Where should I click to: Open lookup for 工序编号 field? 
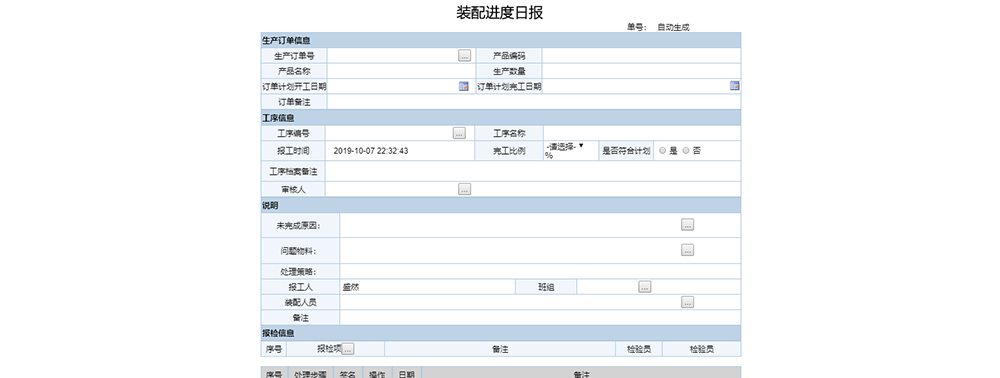(459, 133)
